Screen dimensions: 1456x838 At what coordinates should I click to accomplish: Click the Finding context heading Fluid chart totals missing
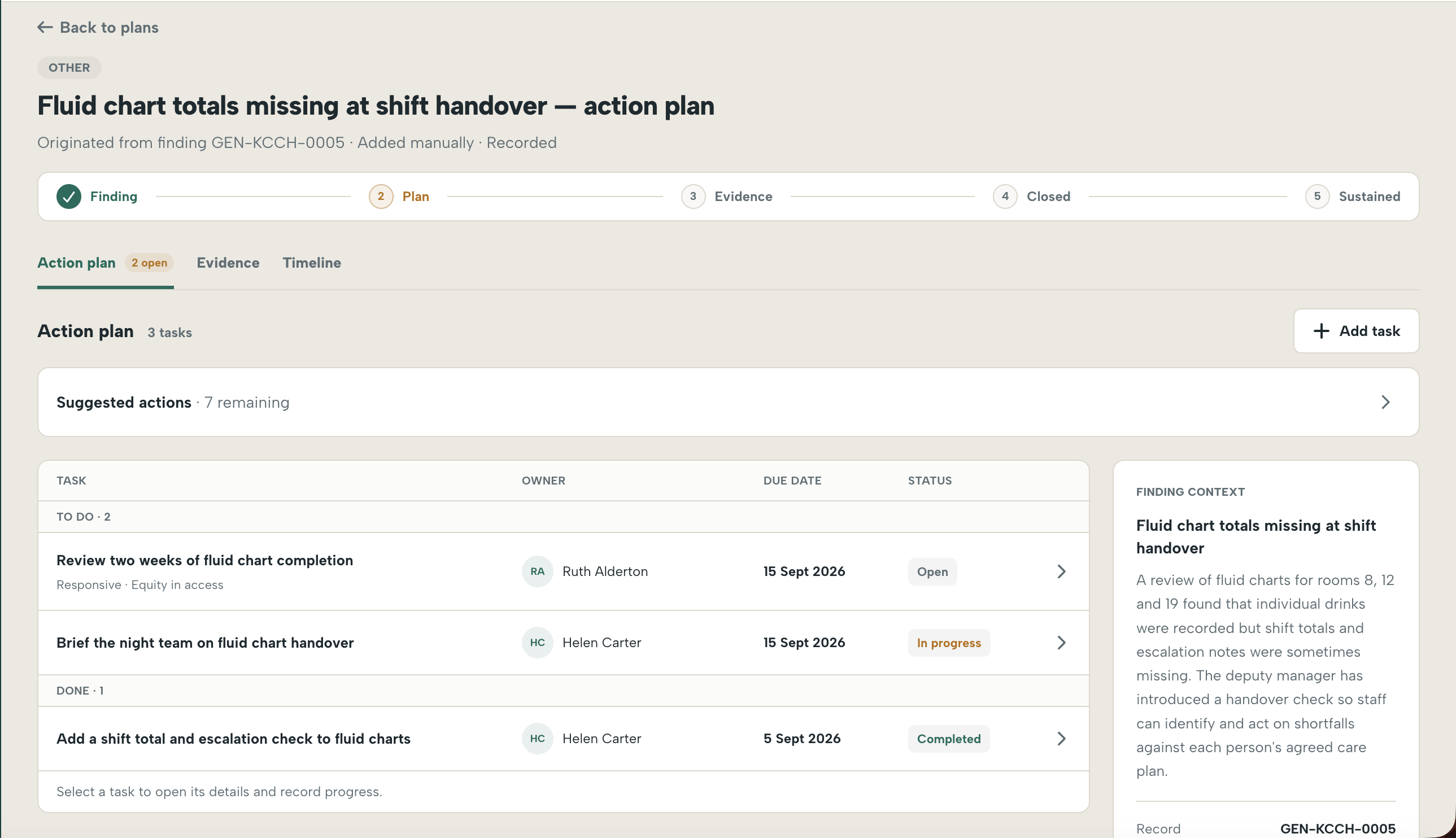click(1255, 536)
